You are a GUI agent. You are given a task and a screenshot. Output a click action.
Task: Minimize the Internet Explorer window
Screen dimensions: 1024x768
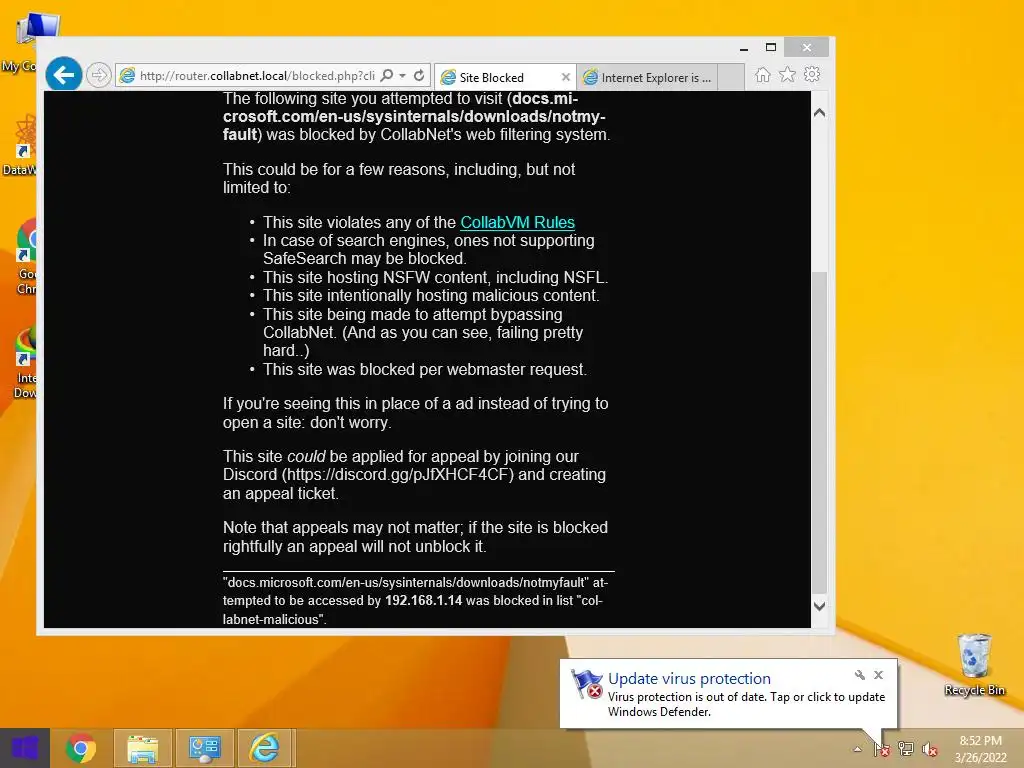click(744, 48)
